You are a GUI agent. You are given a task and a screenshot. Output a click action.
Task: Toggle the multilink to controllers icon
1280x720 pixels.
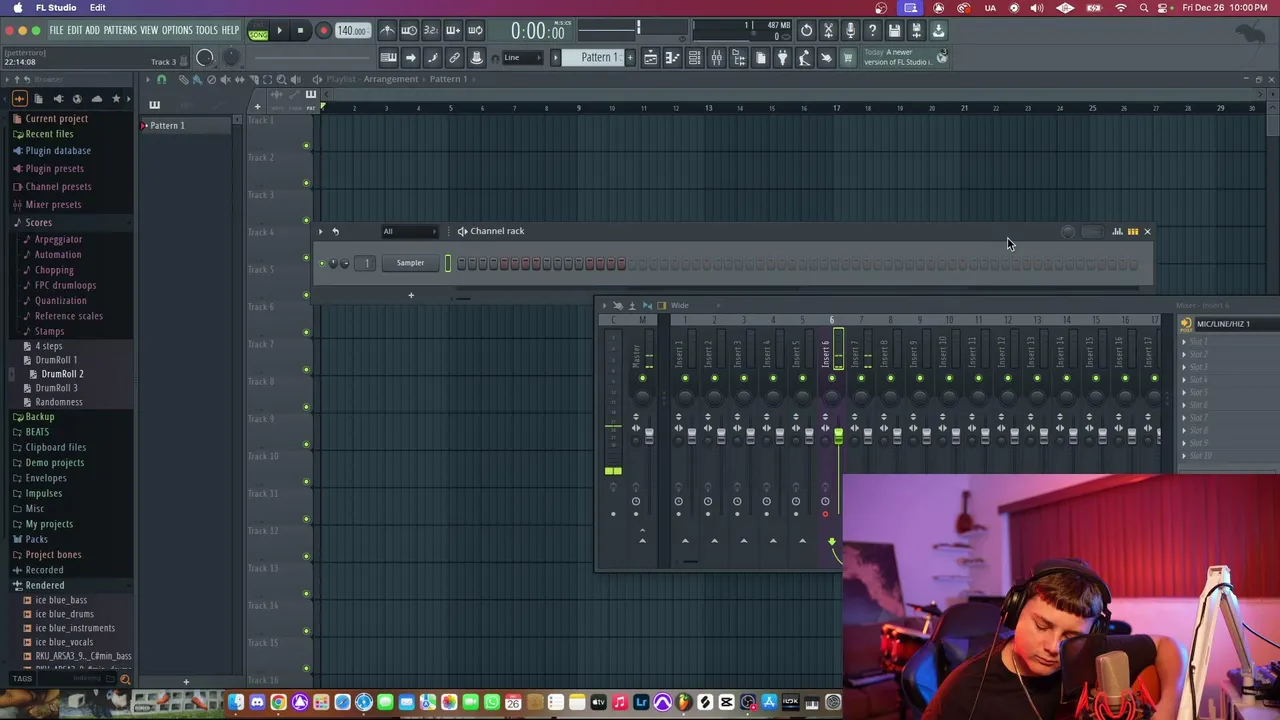coord(454,57)
